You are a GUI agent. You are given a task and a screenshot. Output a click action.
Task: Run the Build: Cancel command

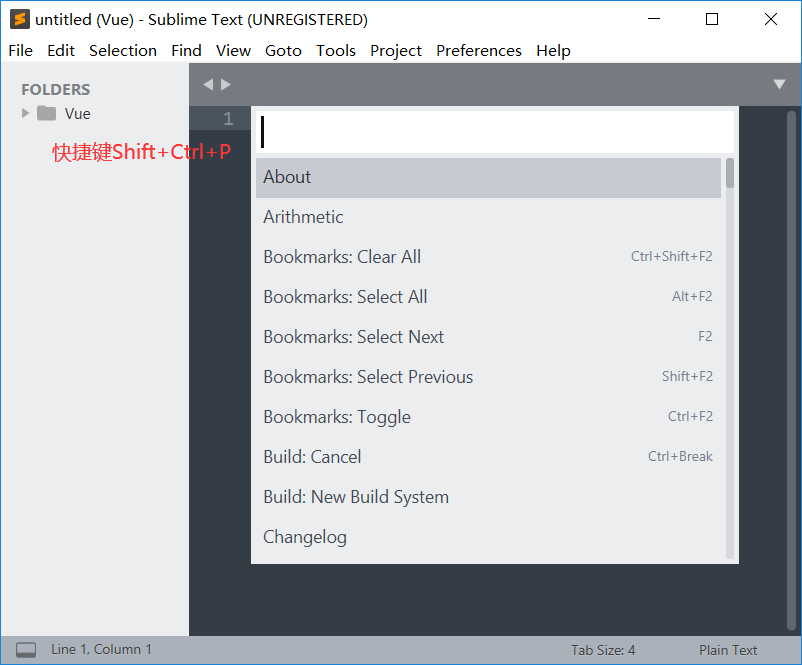(x=312, y=457)
